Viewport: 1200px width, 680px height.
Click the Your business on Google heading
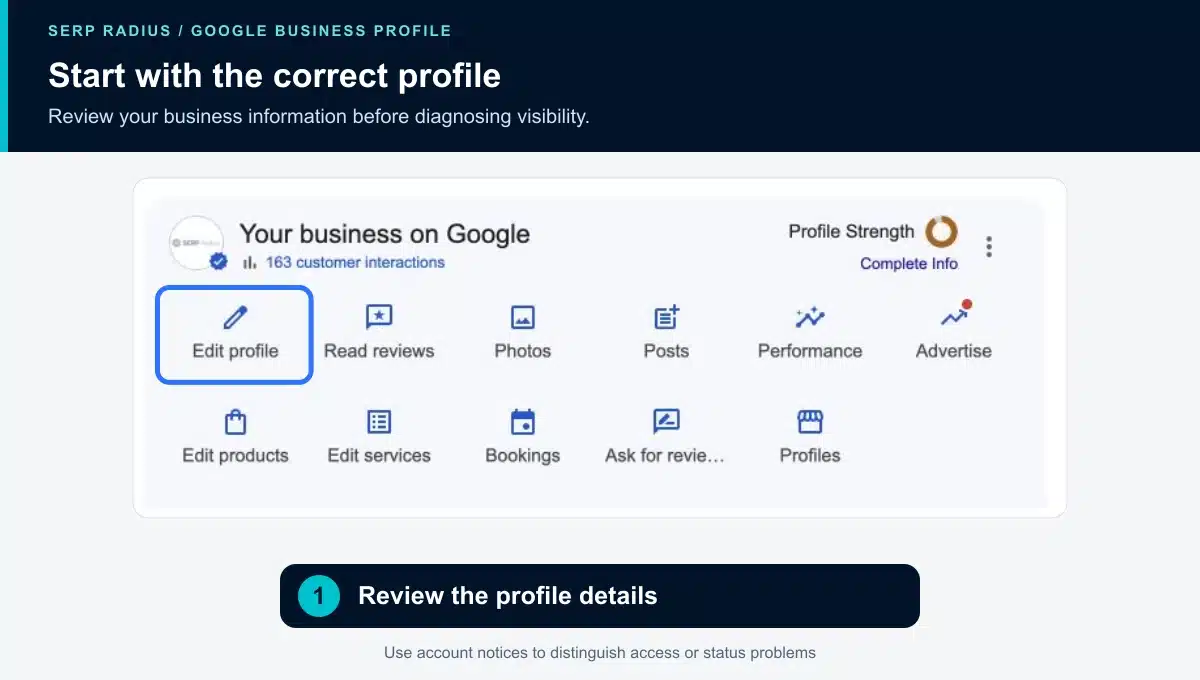click(385, 234)
